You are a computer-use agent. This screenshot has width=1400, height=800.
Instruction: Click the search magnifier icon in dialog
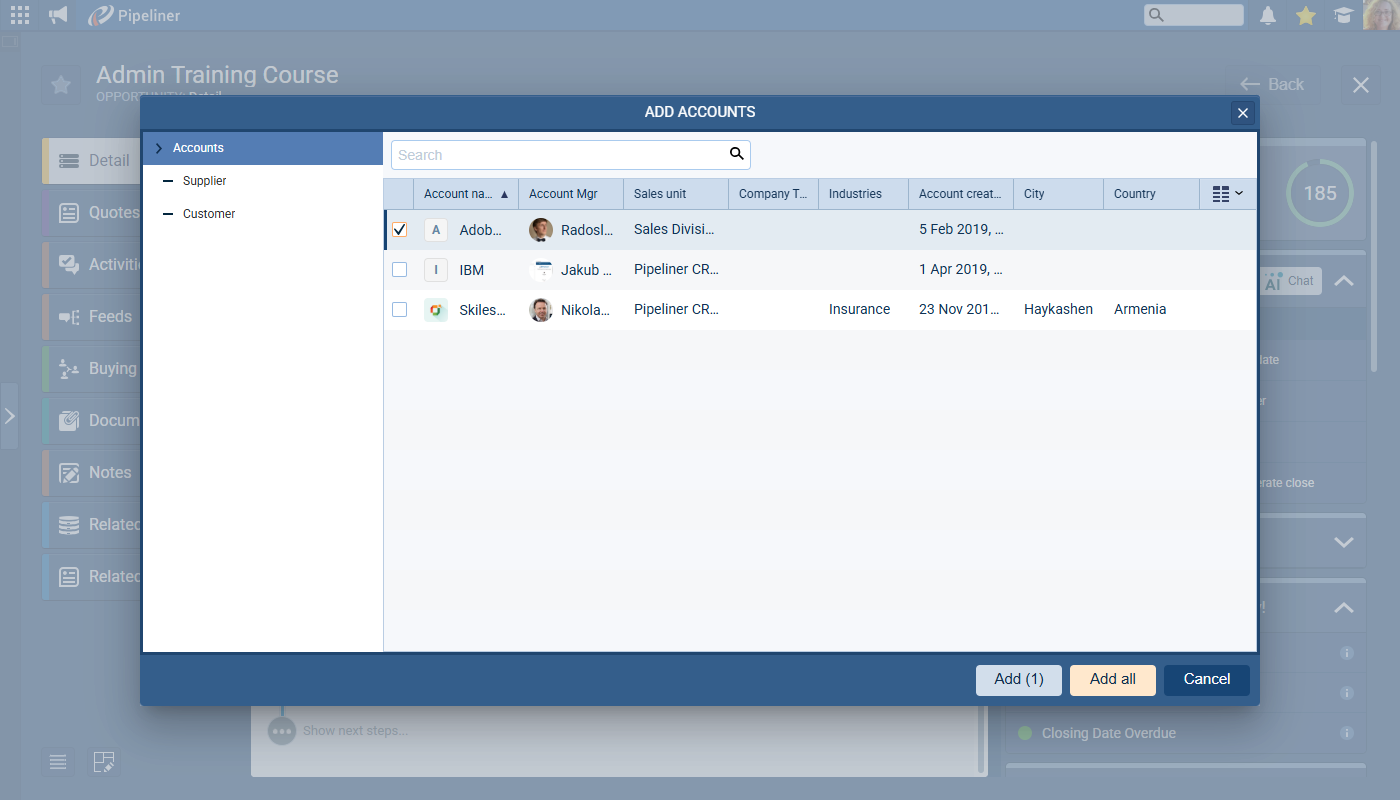point(736,154)
